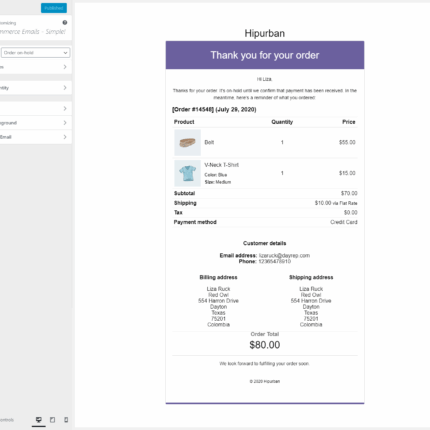Click the customer phone number

275,261
